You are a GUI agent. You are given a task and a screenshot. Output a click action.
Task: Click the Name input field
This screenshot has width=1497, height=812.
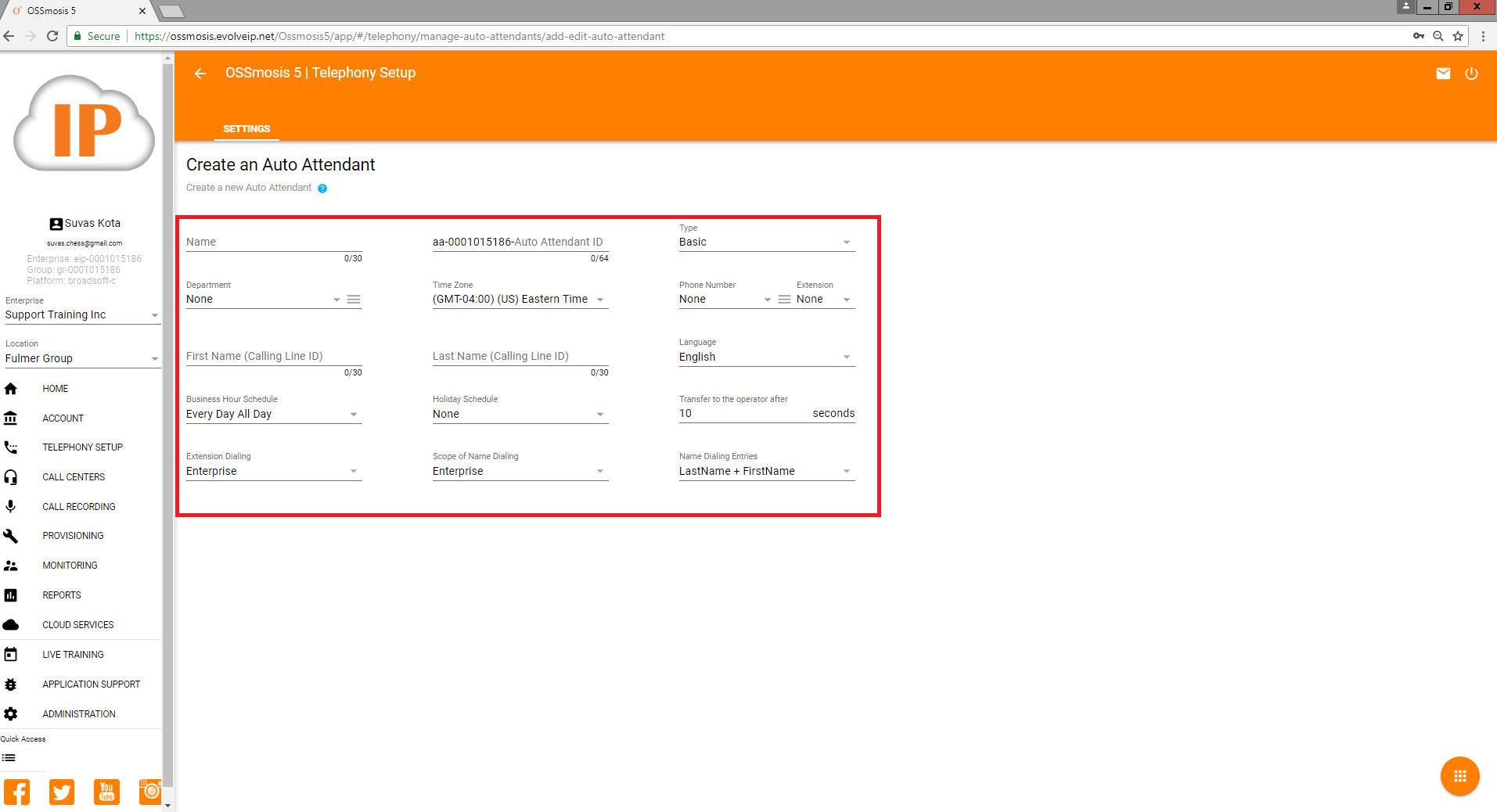pyautogui.click(x=273, y=243)
